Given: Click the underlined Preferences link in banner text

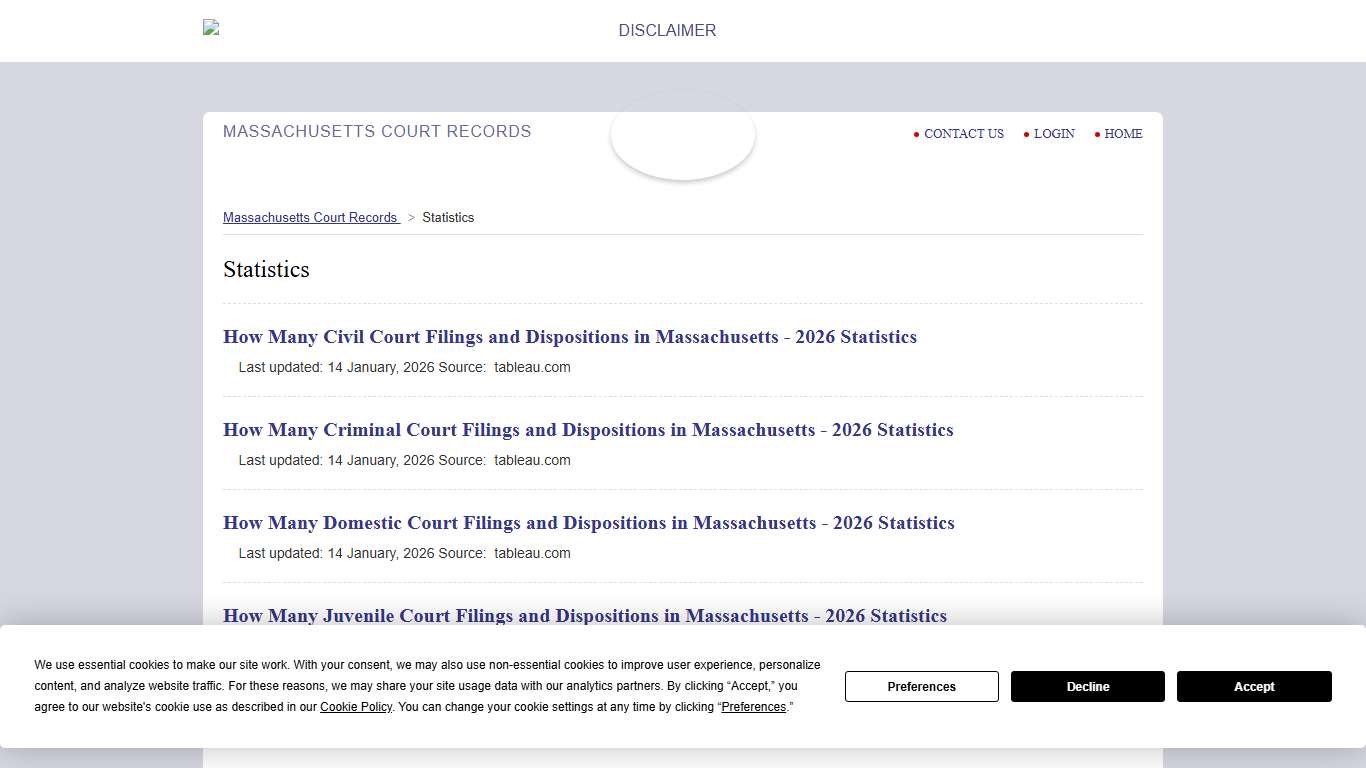Looking at the screenshot, I should point(754,707).
